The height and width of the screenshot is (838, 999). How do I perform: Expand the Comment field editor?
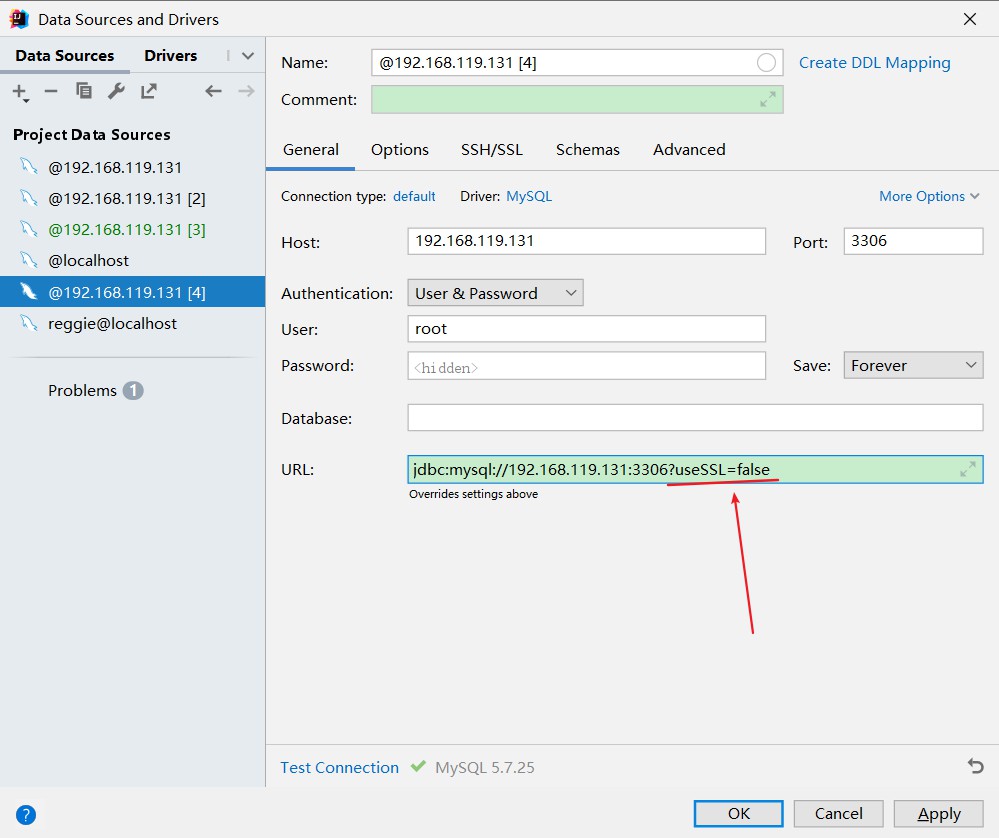(768, 99)
